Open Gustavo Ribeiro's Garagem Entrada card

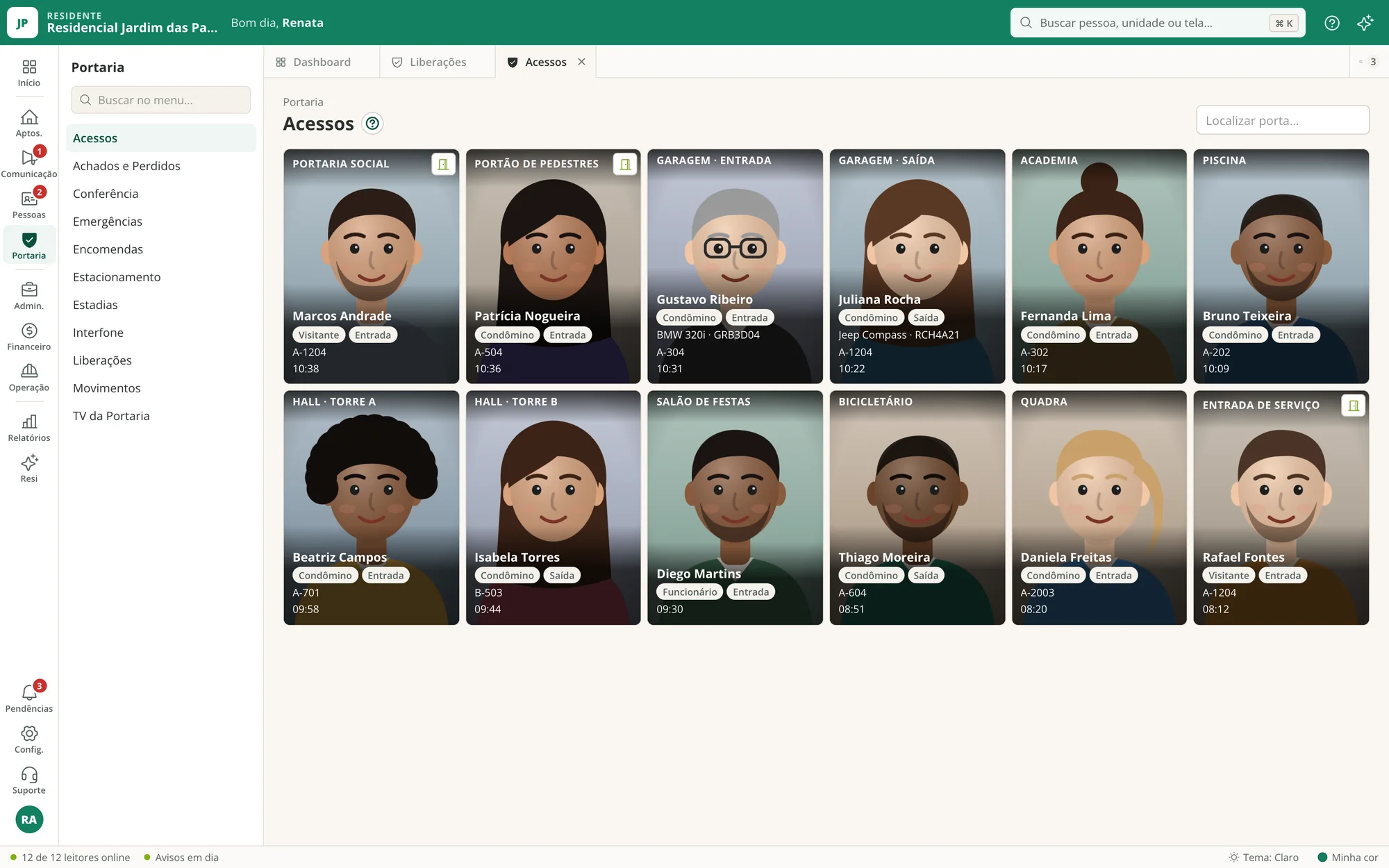click(x=735, y=266)
